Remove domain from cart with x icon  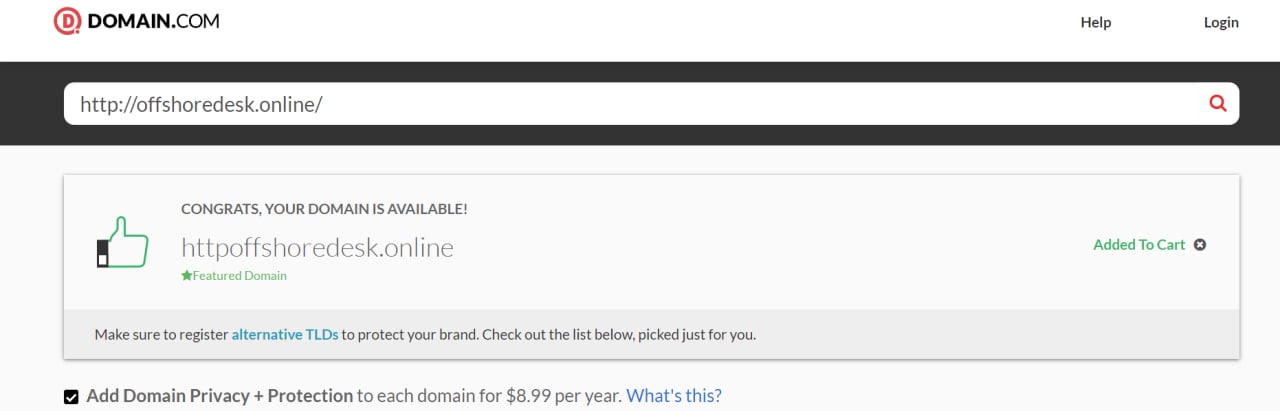point(1200,244)
